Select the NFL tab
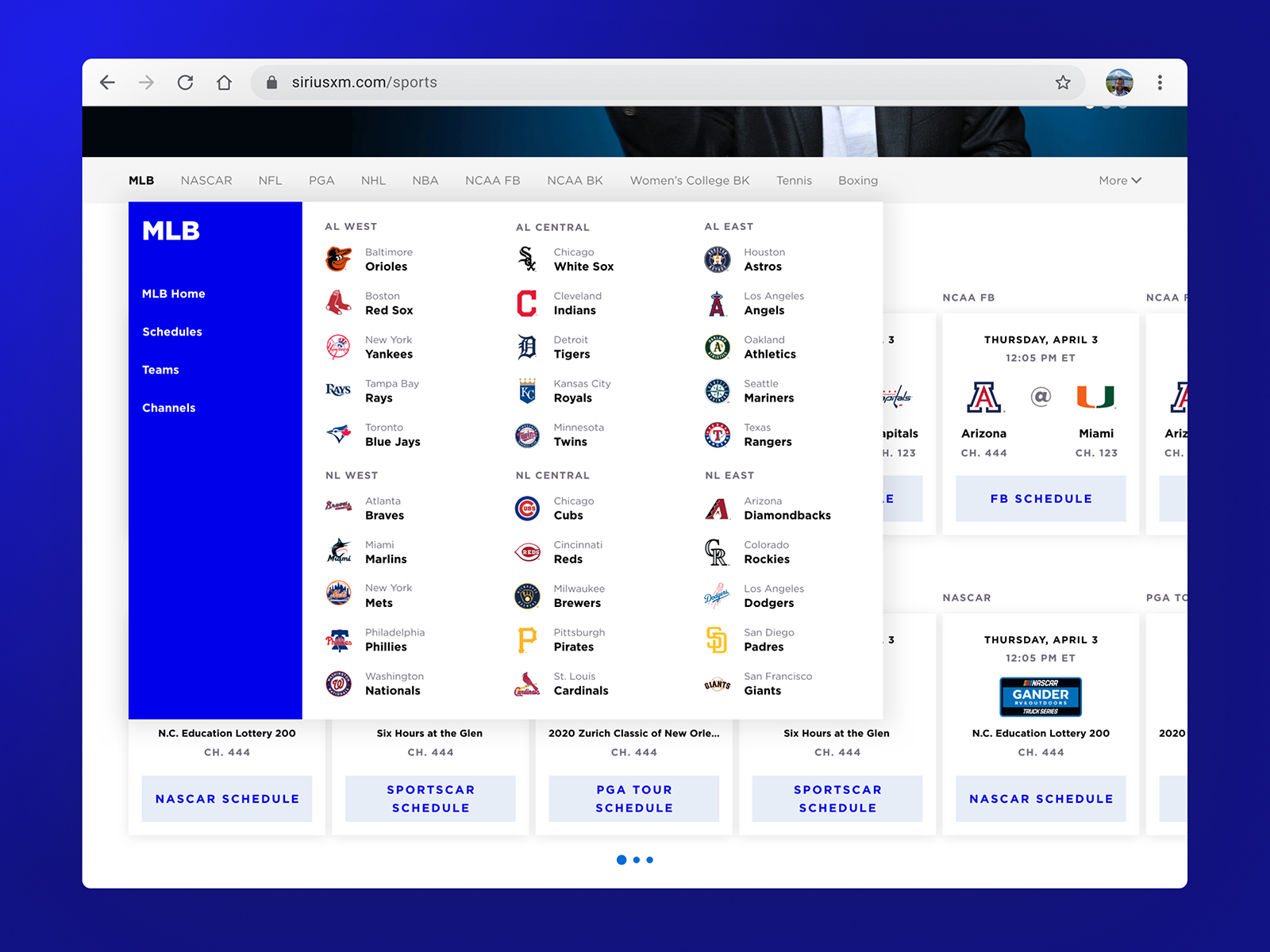The width and height of the screenshot is (1270, 952). coord(270,180)
